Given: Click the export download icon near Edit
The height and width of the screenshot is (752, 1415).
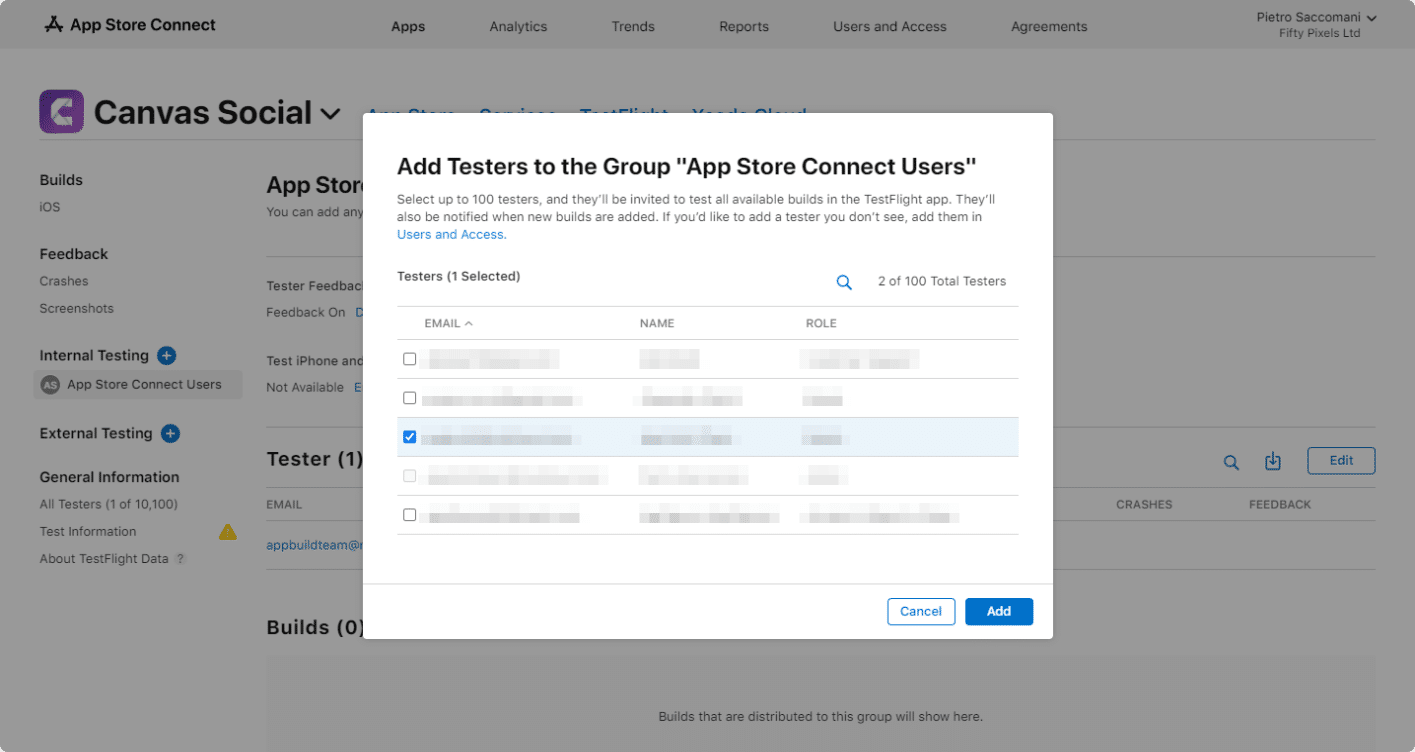Looking at the screenshot, I should coord(1273,461).
